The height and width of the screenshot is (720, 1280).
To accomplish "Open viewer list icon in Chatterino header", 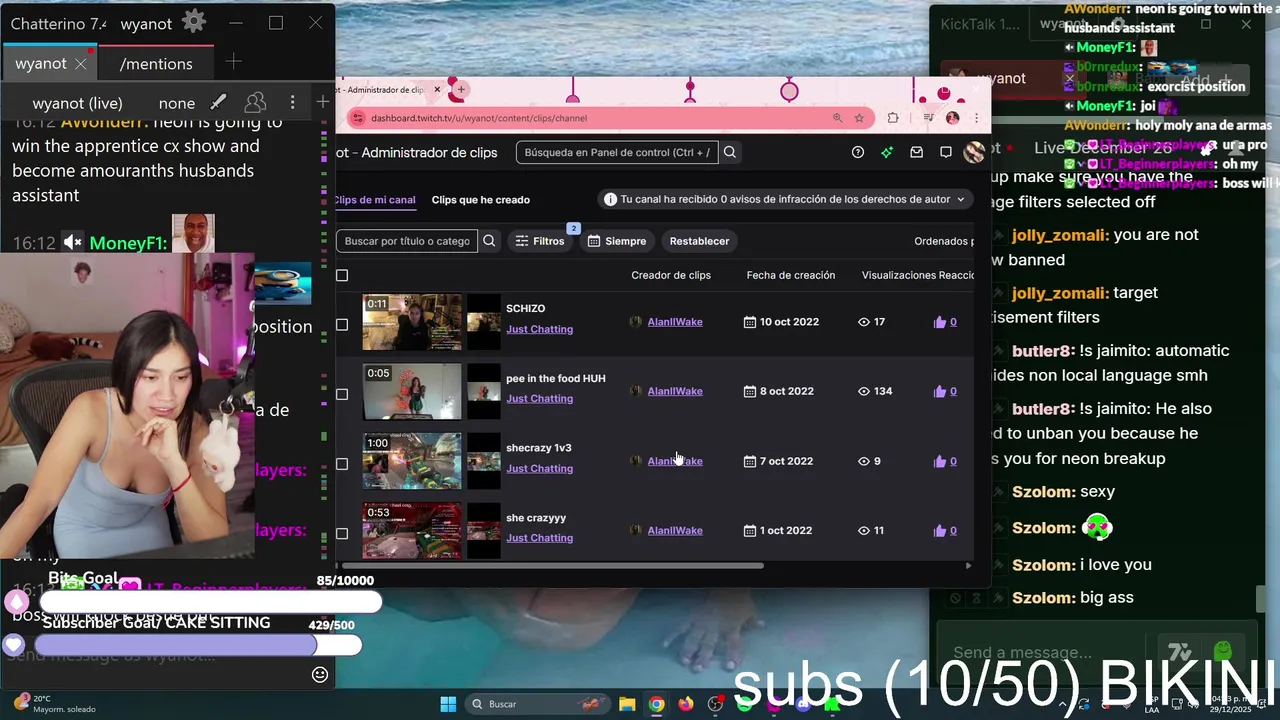I will [255, 102].
